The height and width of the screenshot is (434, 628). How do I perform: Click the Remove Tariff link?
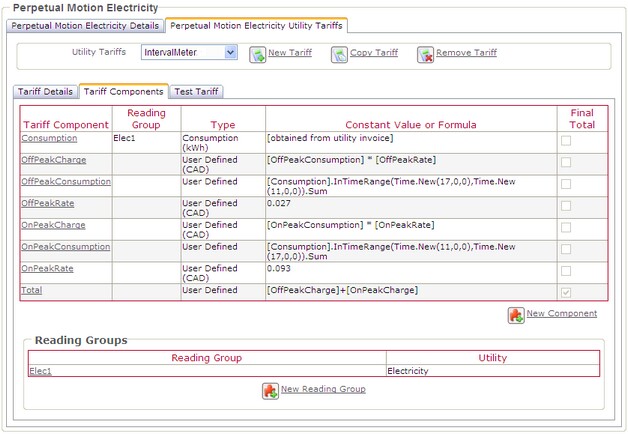pos(467,52)
